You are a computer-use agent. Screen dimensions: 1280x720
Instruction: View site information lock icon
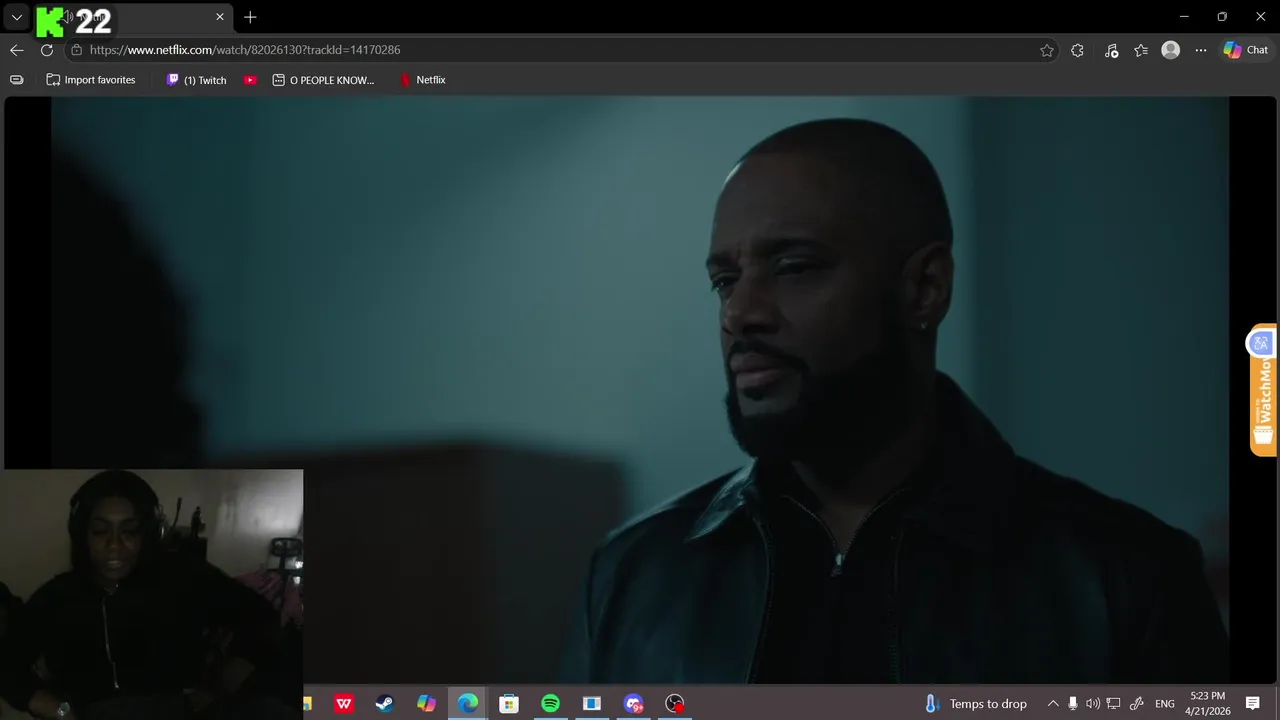(x=76, y=50)
